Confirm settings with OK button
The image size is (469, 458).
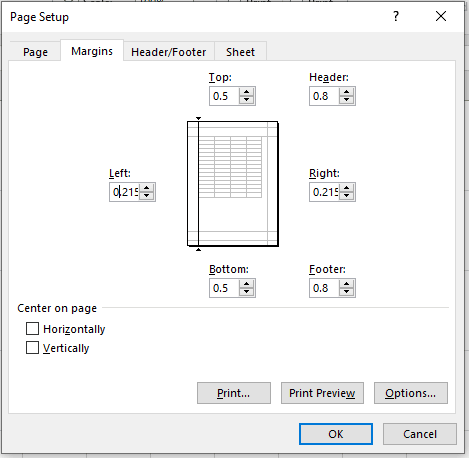(336, 434)
